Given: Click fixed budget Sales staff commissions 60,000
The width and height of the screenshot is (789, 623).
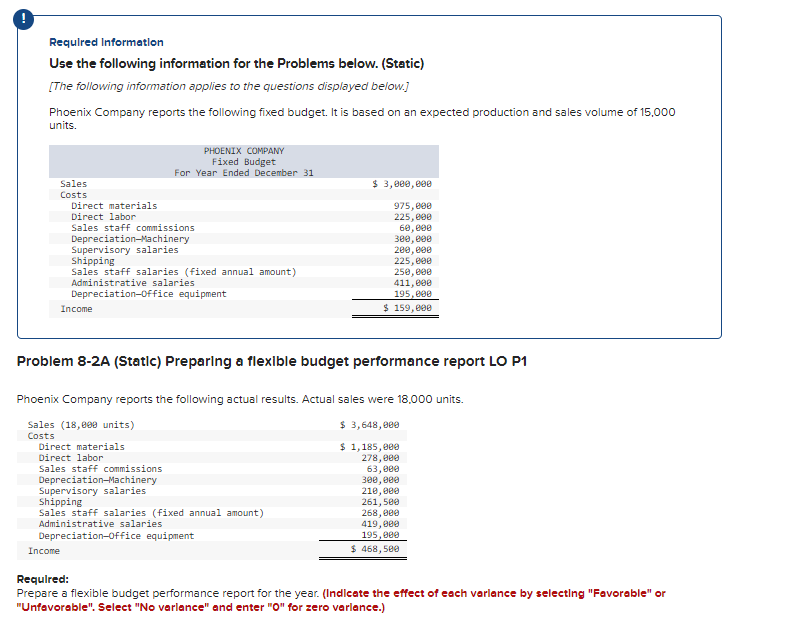Looking at the screenshot, I should point(415,228).
